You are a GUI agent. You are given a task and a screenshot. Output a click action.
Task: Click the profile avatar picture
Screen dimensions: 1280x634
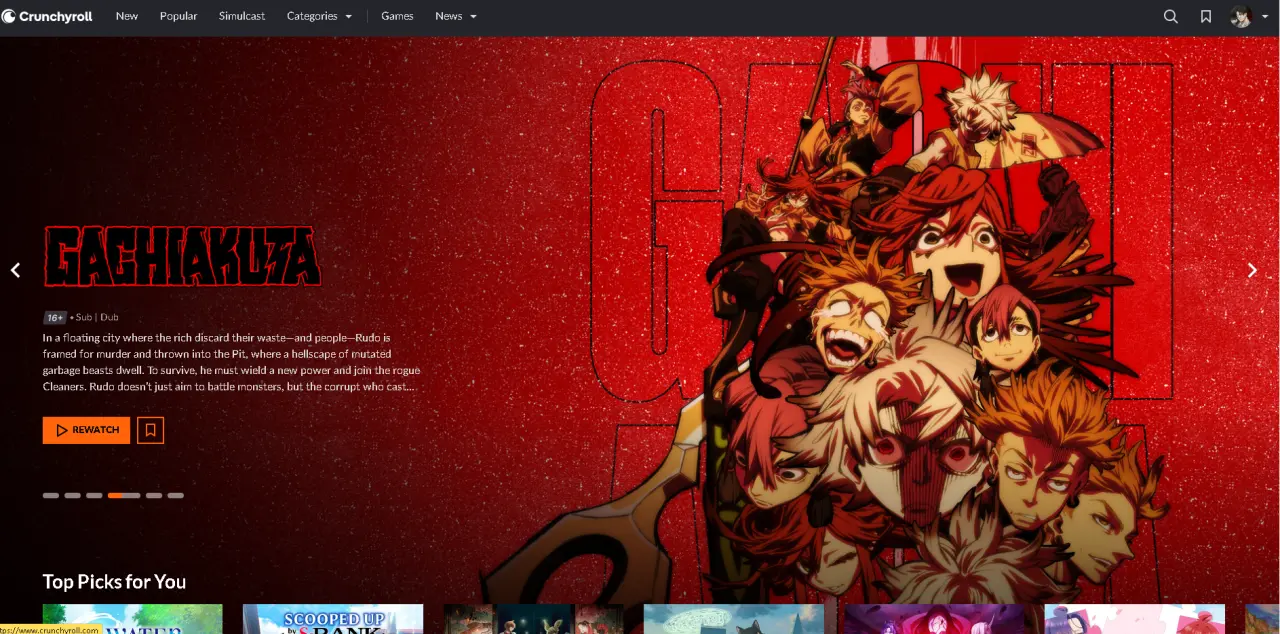pos(1241,16)
